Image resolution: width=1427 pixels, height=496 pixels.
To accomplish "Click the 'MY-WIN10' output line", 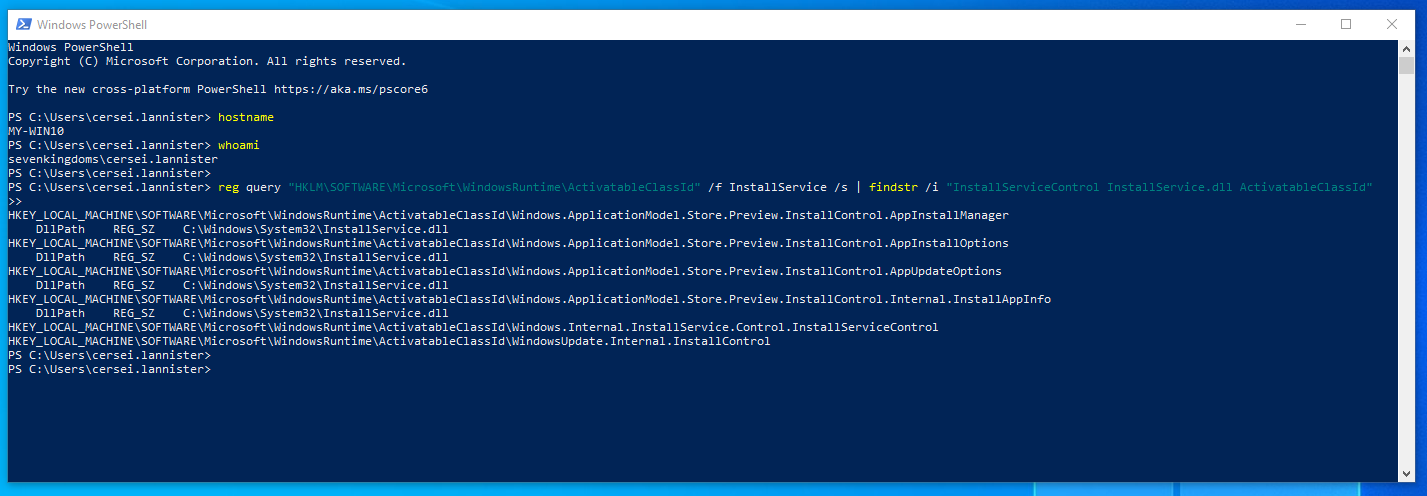I will click(x=36, y=131).
